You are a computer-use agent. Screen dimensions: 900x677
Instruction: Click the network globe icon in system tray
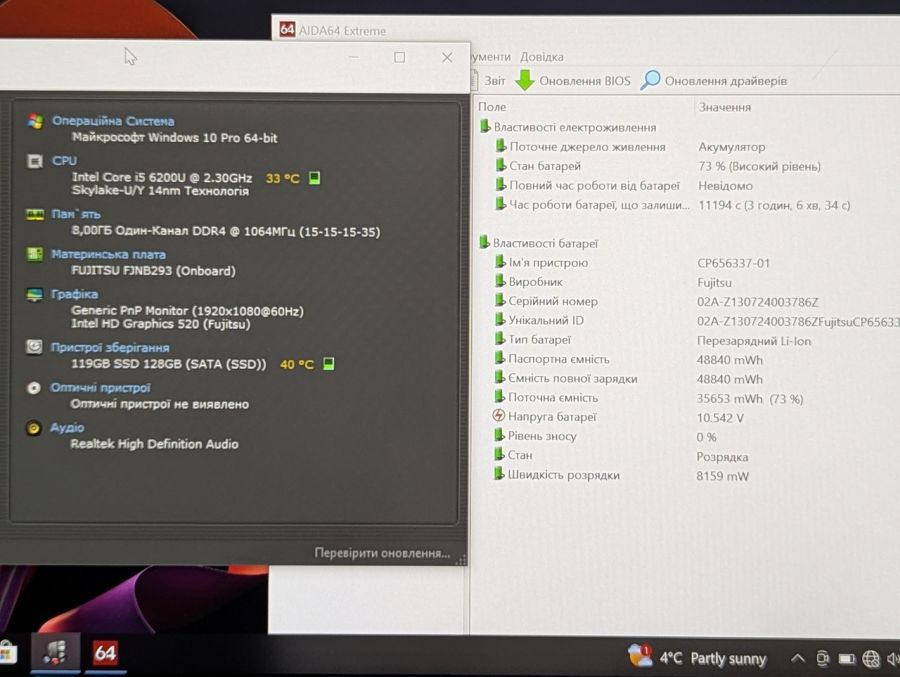coord(871,659)
